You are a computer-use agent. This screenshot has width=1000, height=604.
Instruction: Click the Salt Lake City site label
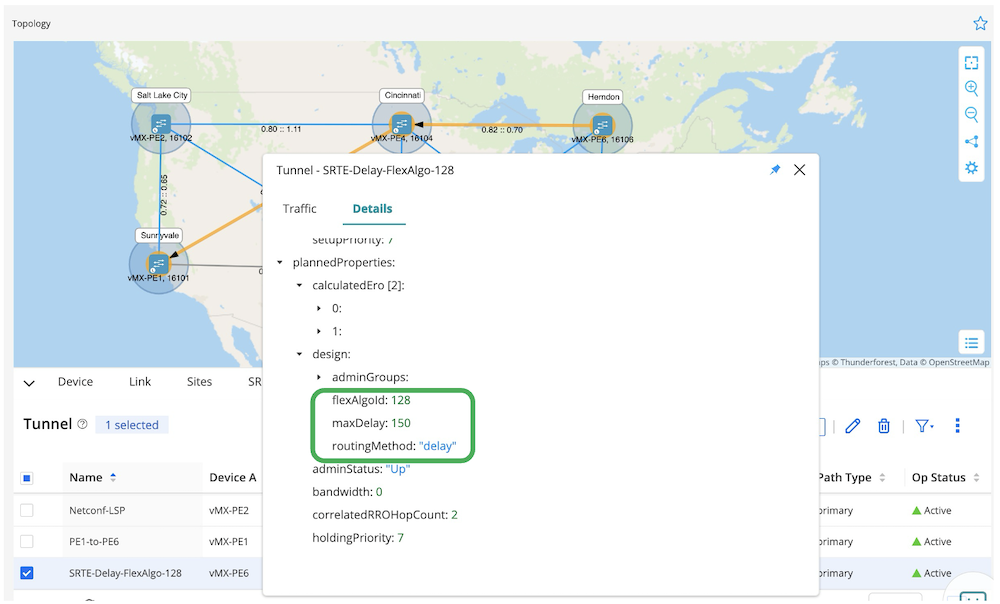point(162,95)
